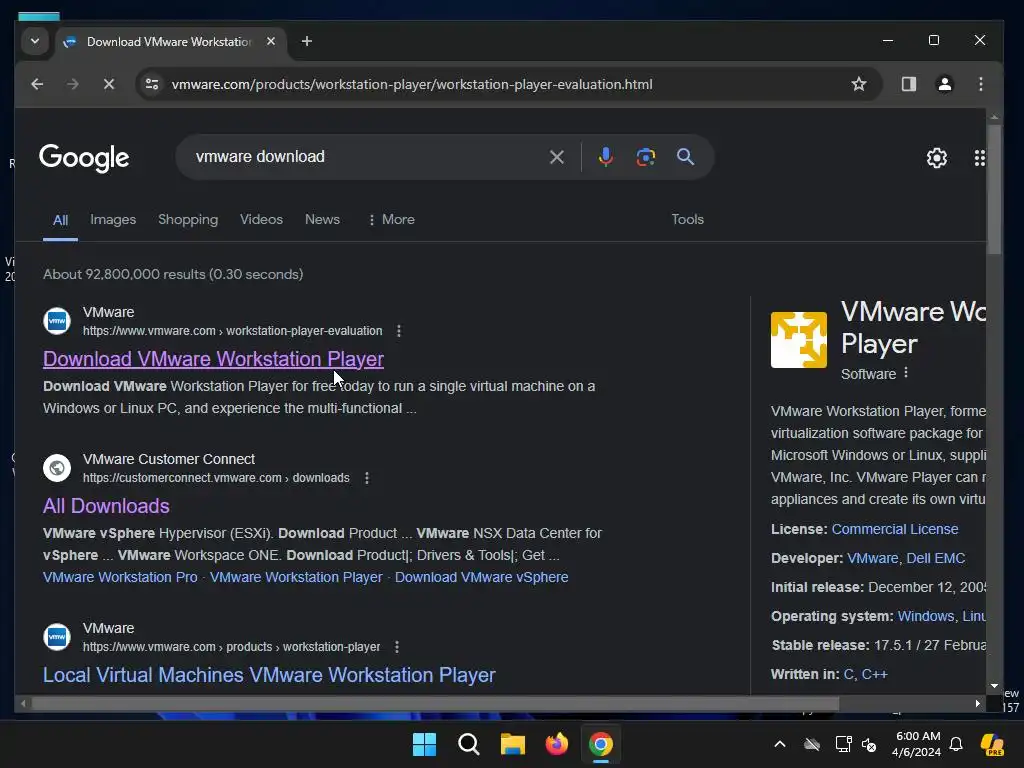Open the notifications bell in taskbar
The height and width of the screenshot is (768, 1024).
[956, 744]
